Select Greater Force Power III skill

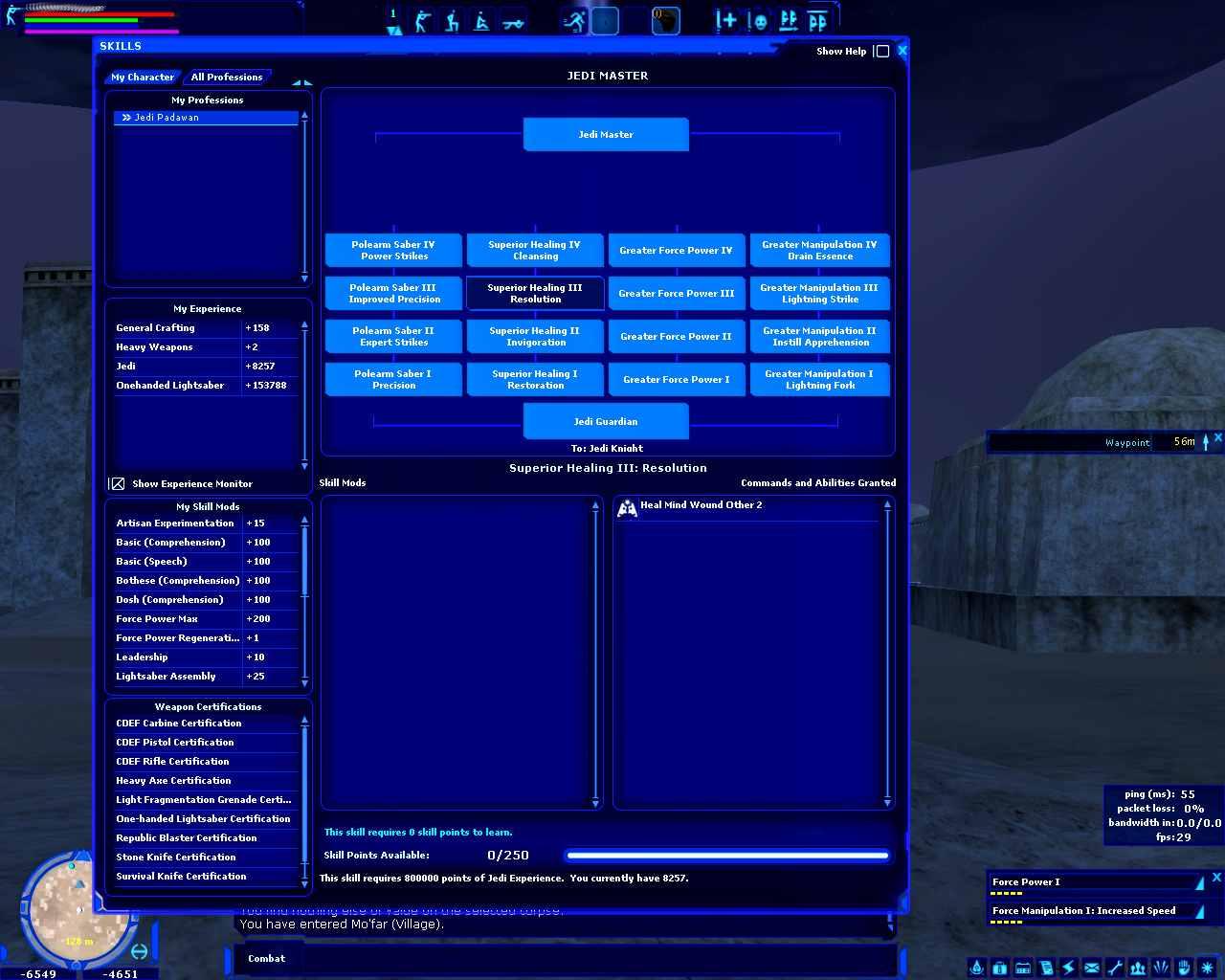[x=677, y=294]
